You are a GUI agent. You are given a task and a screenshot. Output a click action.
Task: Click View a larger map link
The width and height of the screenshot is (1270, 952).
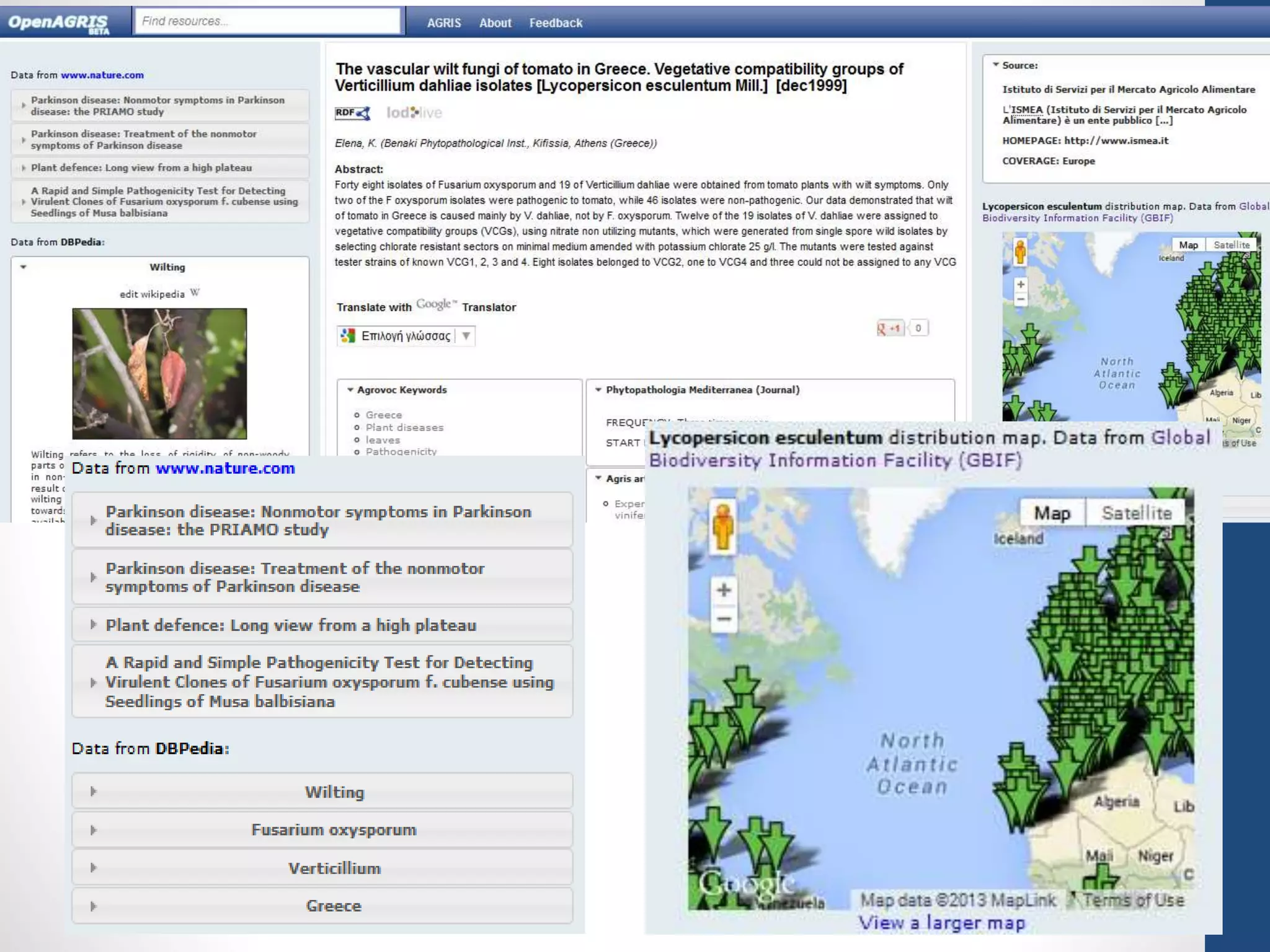941,923
